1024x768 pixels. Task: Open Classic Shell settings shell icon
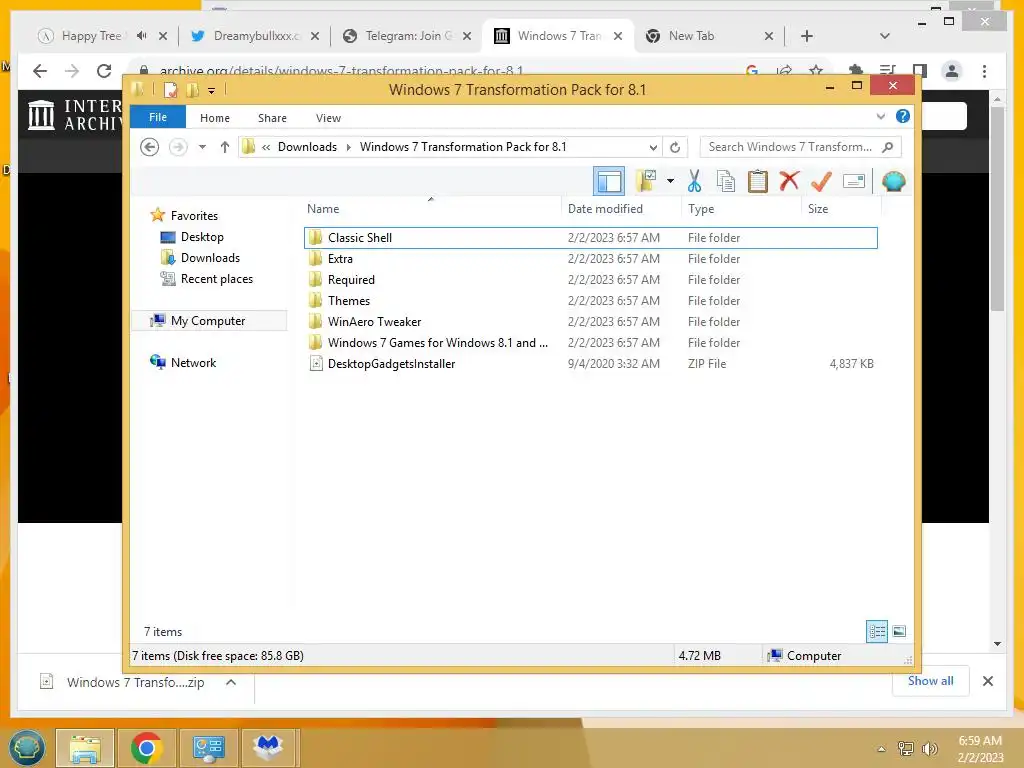click(x=893, y=181)
